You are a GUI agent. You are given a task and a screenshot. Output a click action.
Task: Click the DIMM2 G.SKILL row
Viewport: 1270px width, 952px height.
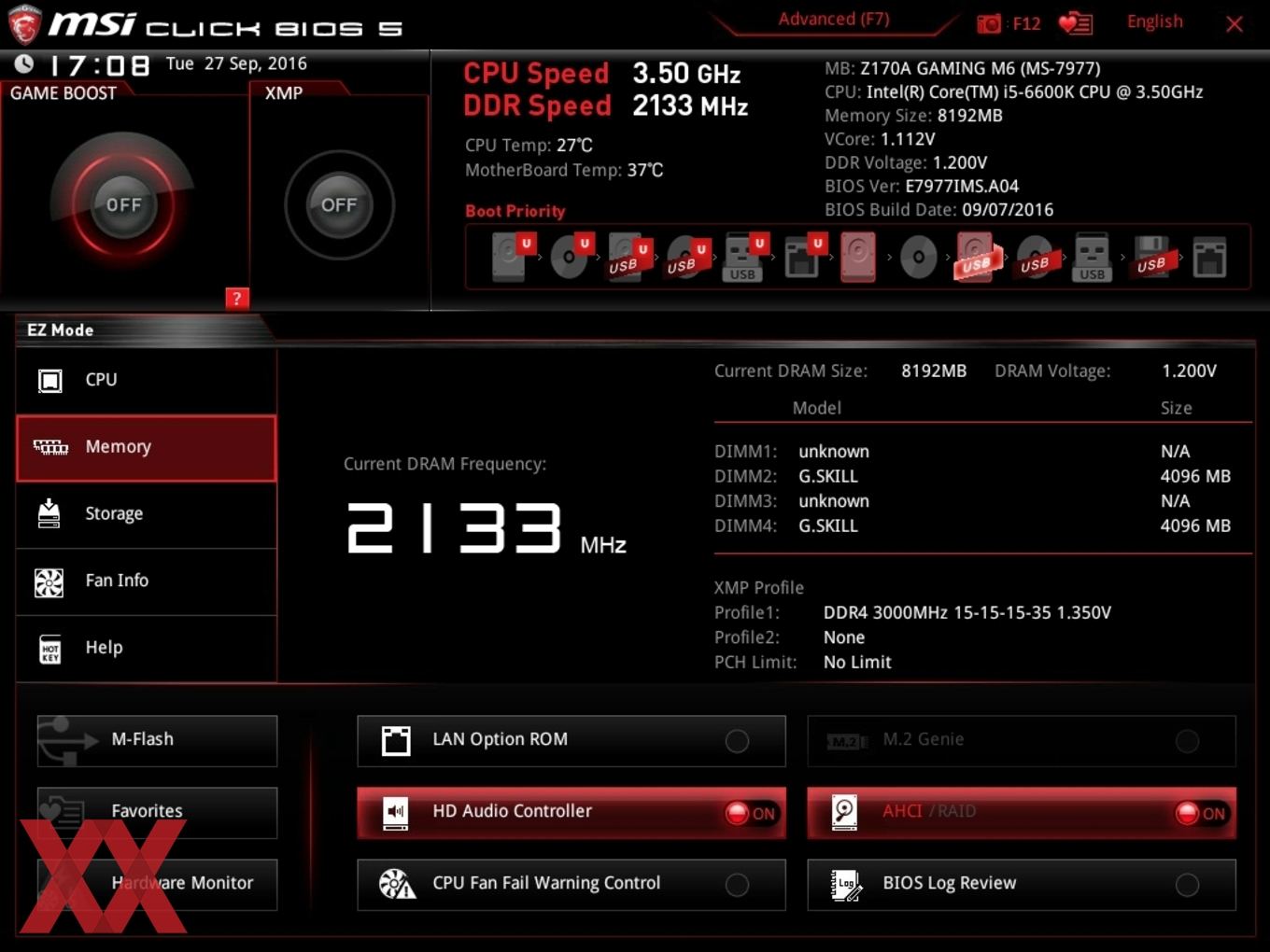[972, 476]
